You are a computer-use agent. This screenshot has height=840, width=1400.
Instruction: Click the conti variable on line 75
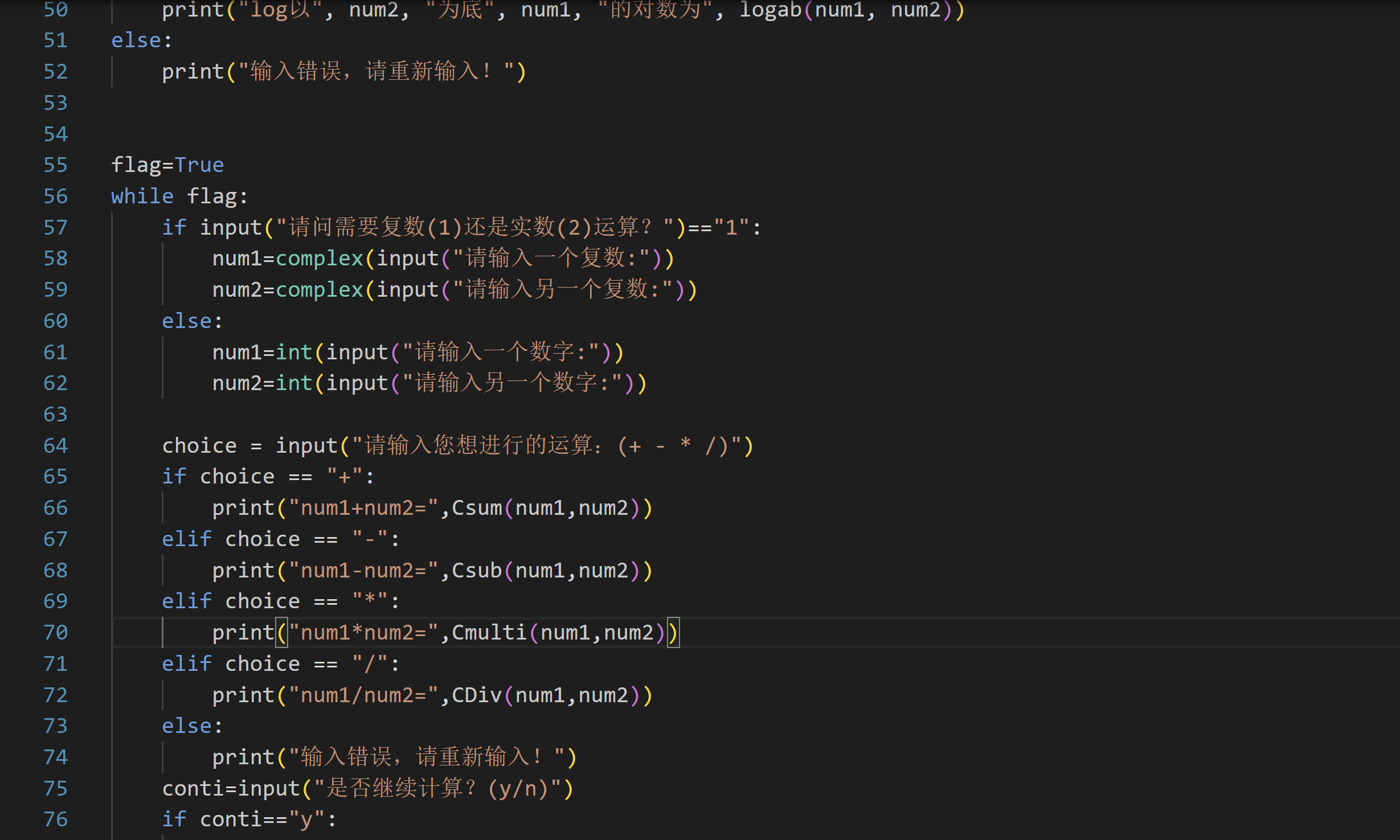click(x=193, y=789)
